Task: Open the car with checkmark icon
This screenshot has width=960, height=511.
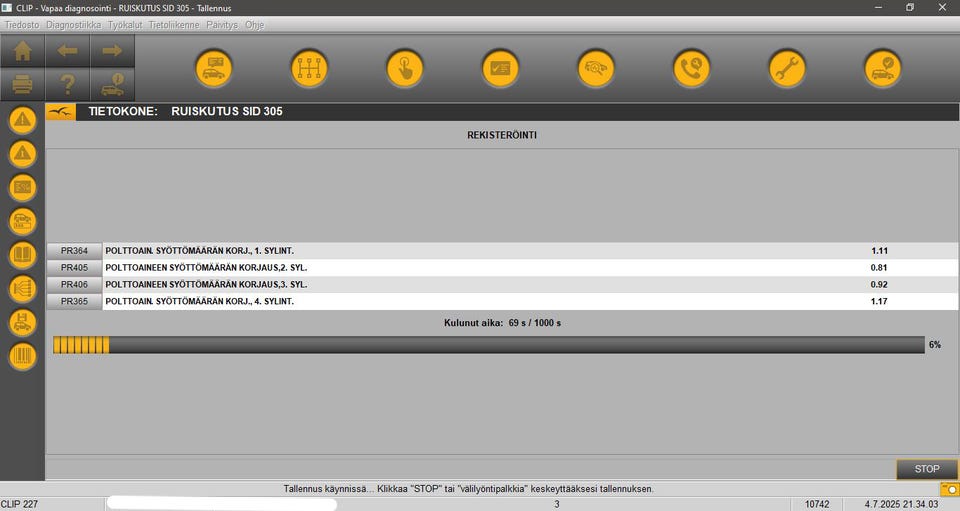Action: click(882, 68)
